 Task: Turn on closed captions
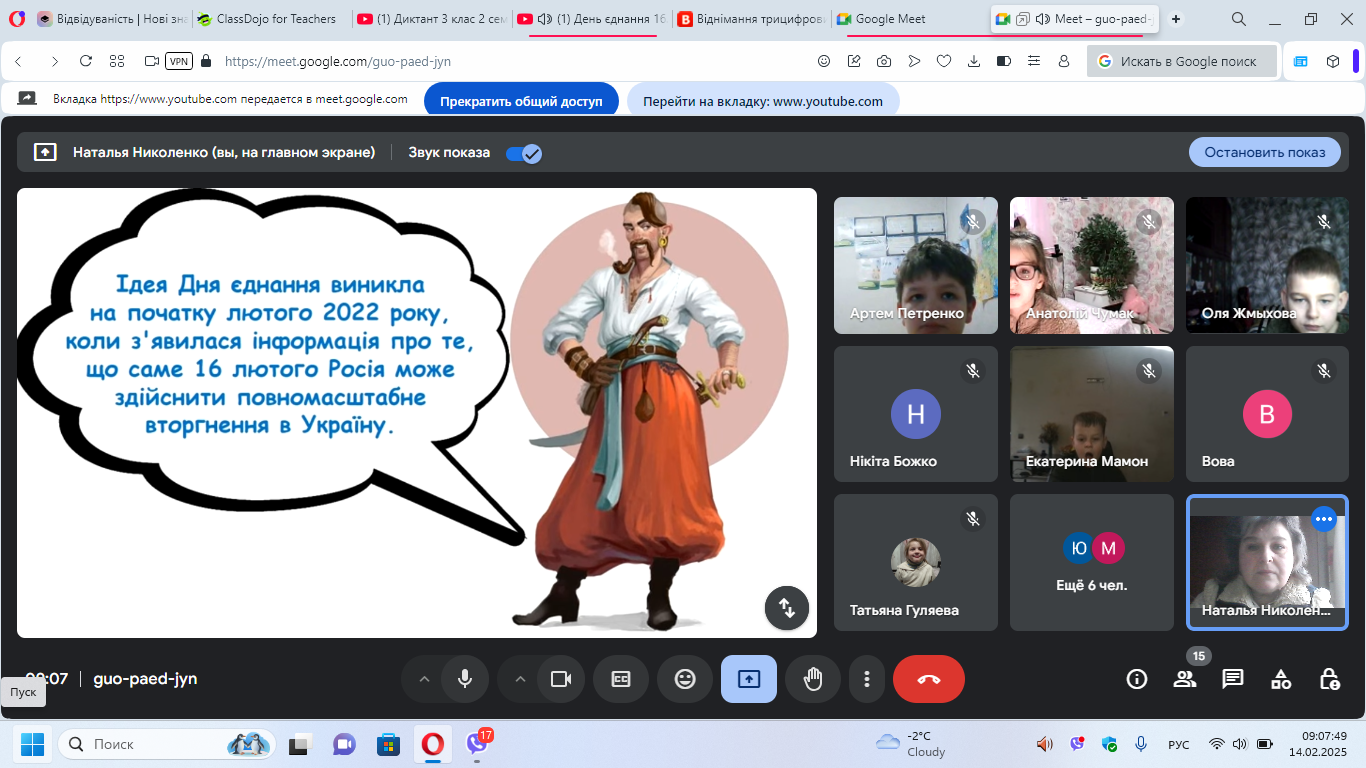click(x=621, y=679)
